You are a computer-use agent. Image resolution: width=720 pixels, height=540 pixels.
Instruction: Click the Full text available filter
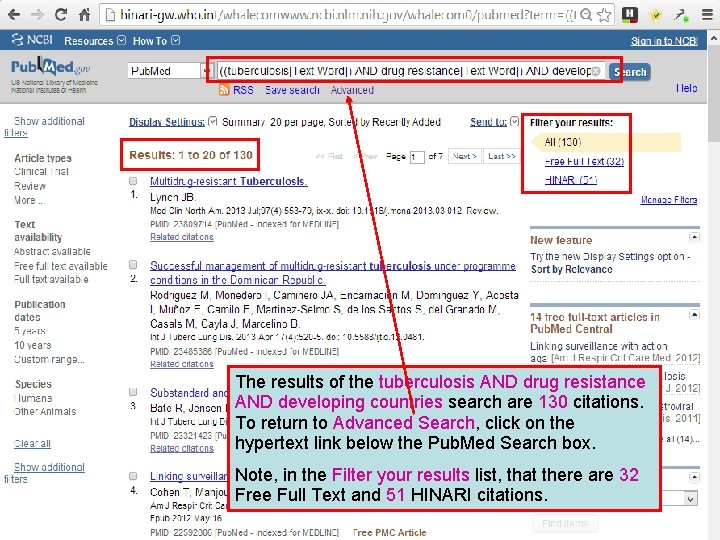tap(51, 279)
